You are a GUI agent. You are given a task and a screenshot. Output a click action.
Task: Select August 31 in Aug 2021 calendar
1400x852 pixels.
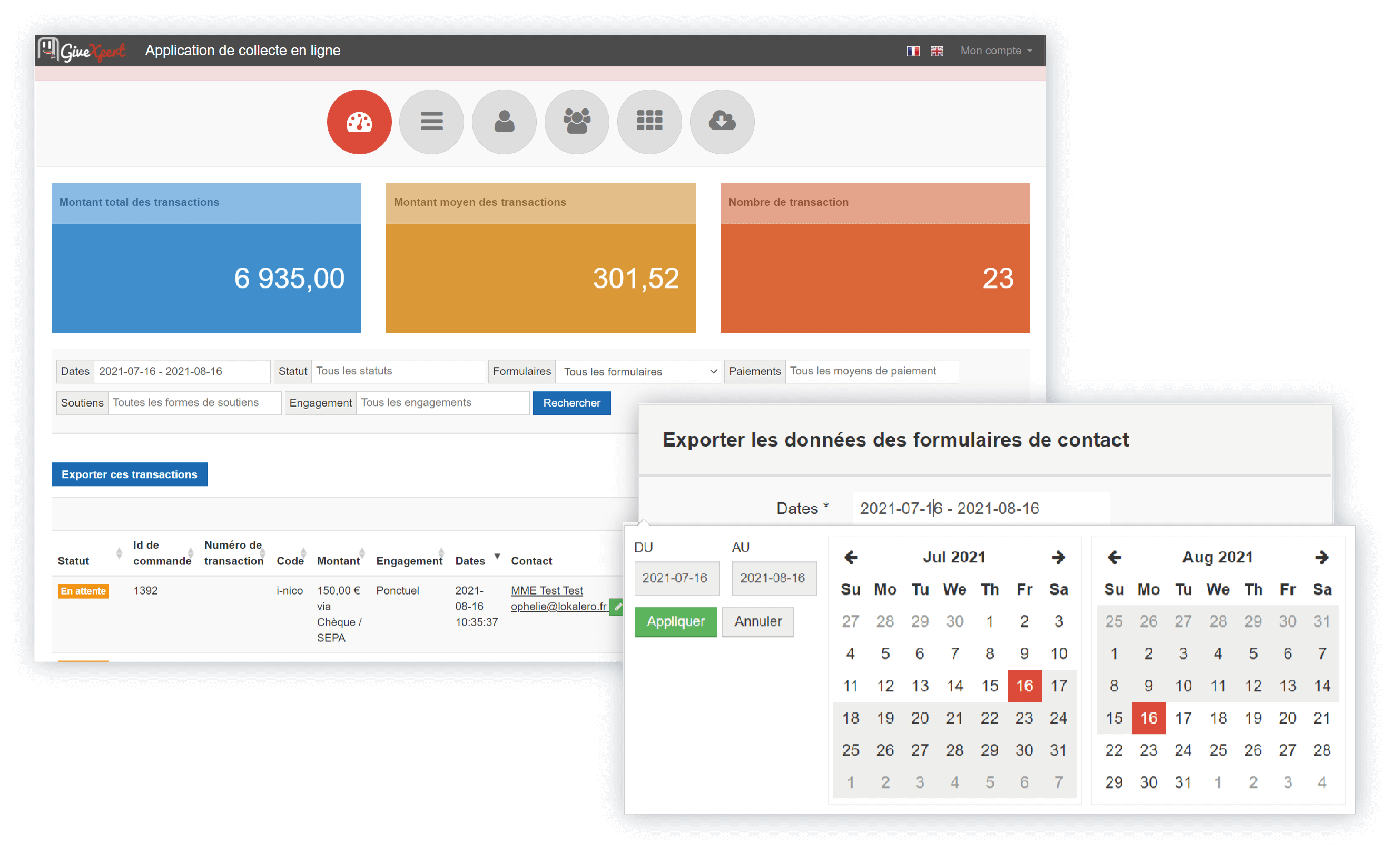1184,782
